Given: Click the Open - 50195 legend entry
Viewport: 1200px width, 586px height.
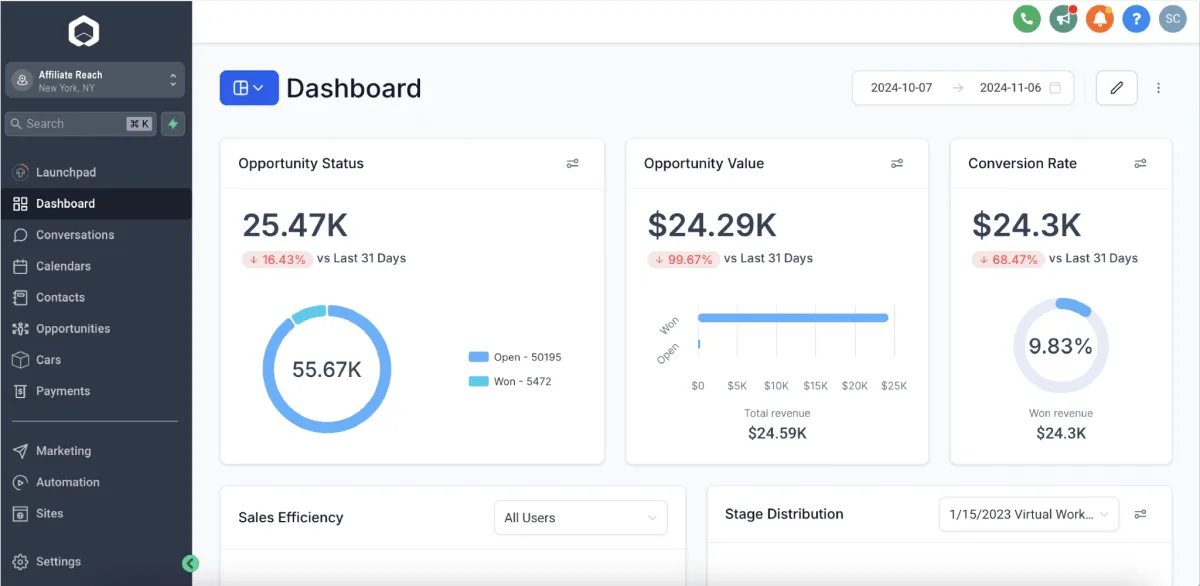Looking at the screenshot, I should (515, 357).
